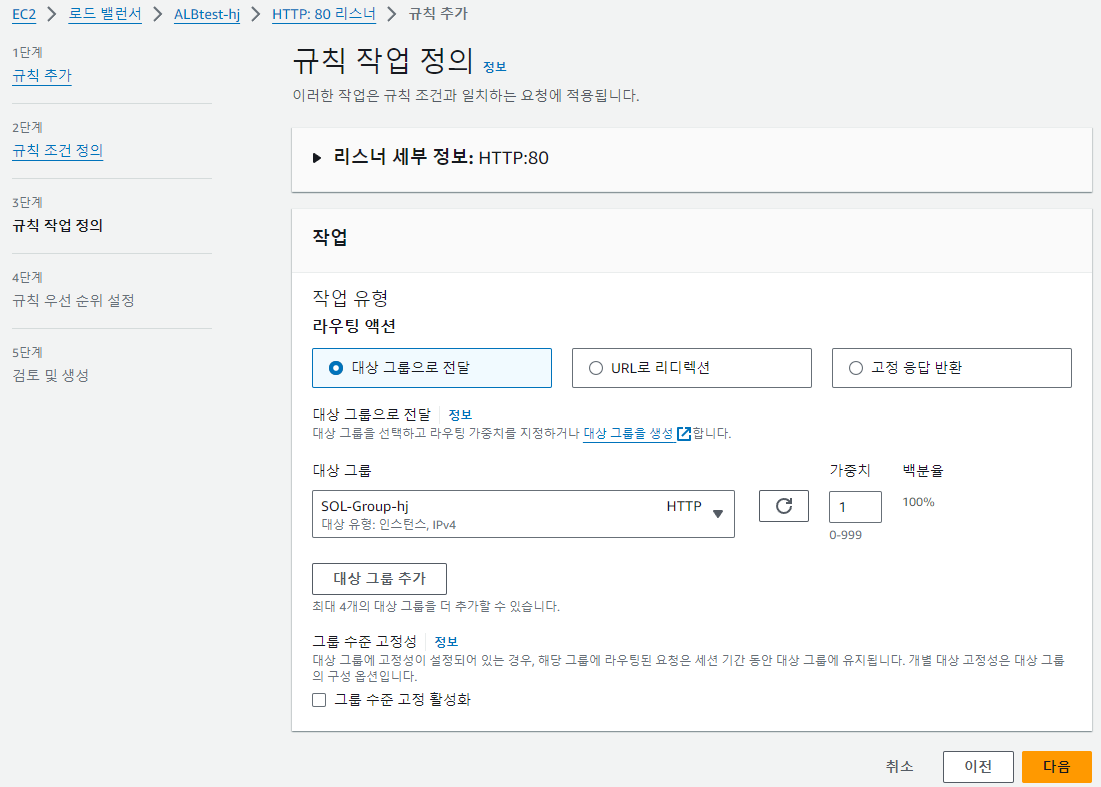This screenshot has width=1101, height=787.
Task: Go to 로드 밸런서 breadcrumb
Action: (105, 14)
